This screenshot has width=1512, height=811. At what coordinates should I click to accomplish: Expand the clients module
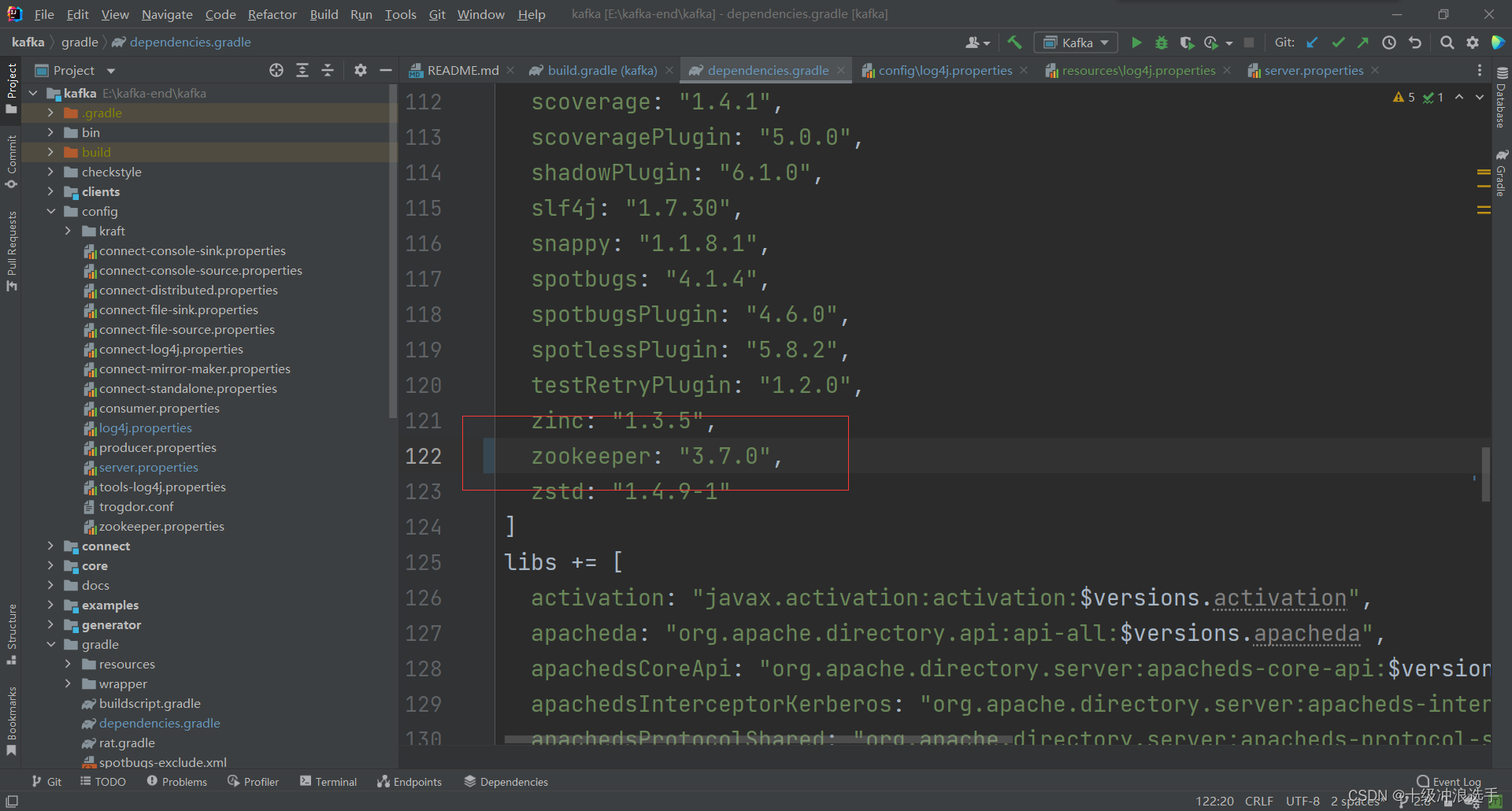(x=50, y=191)
